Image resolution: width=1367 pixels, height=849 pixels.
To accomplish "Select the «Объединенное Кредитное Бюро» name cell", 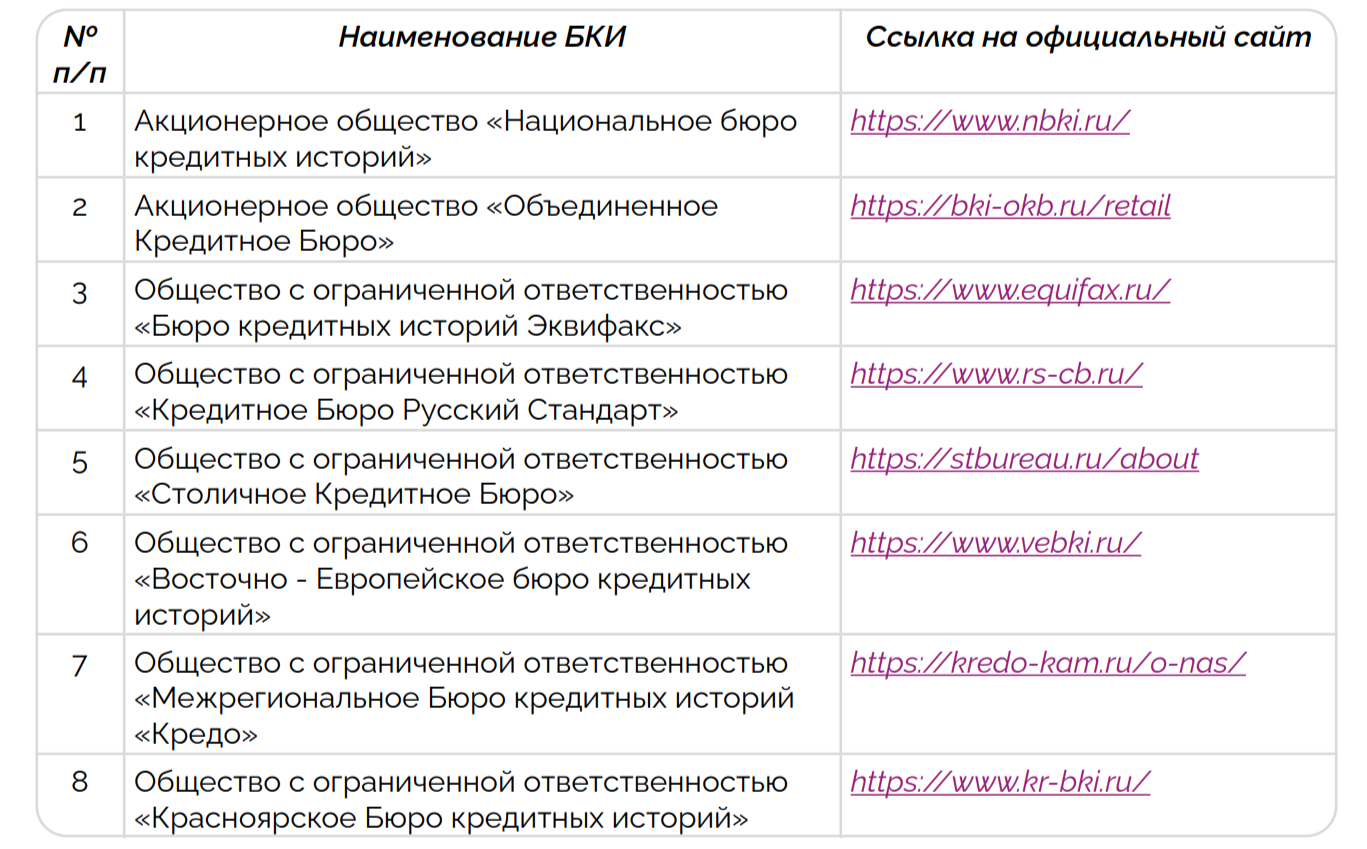I will coord(425,224).
